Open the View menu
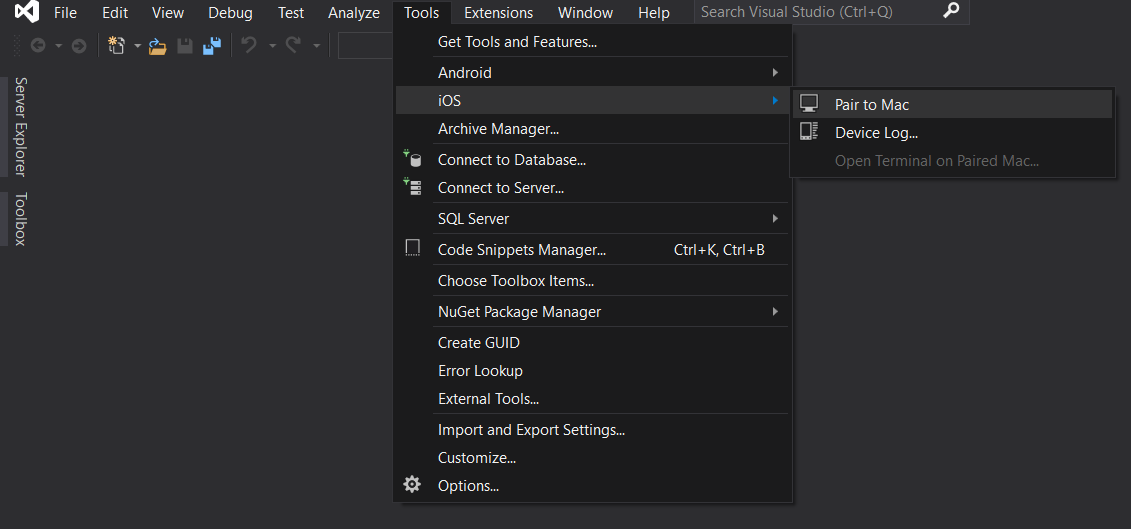This screenshot has height=529, width=1131. pos(167,13)
